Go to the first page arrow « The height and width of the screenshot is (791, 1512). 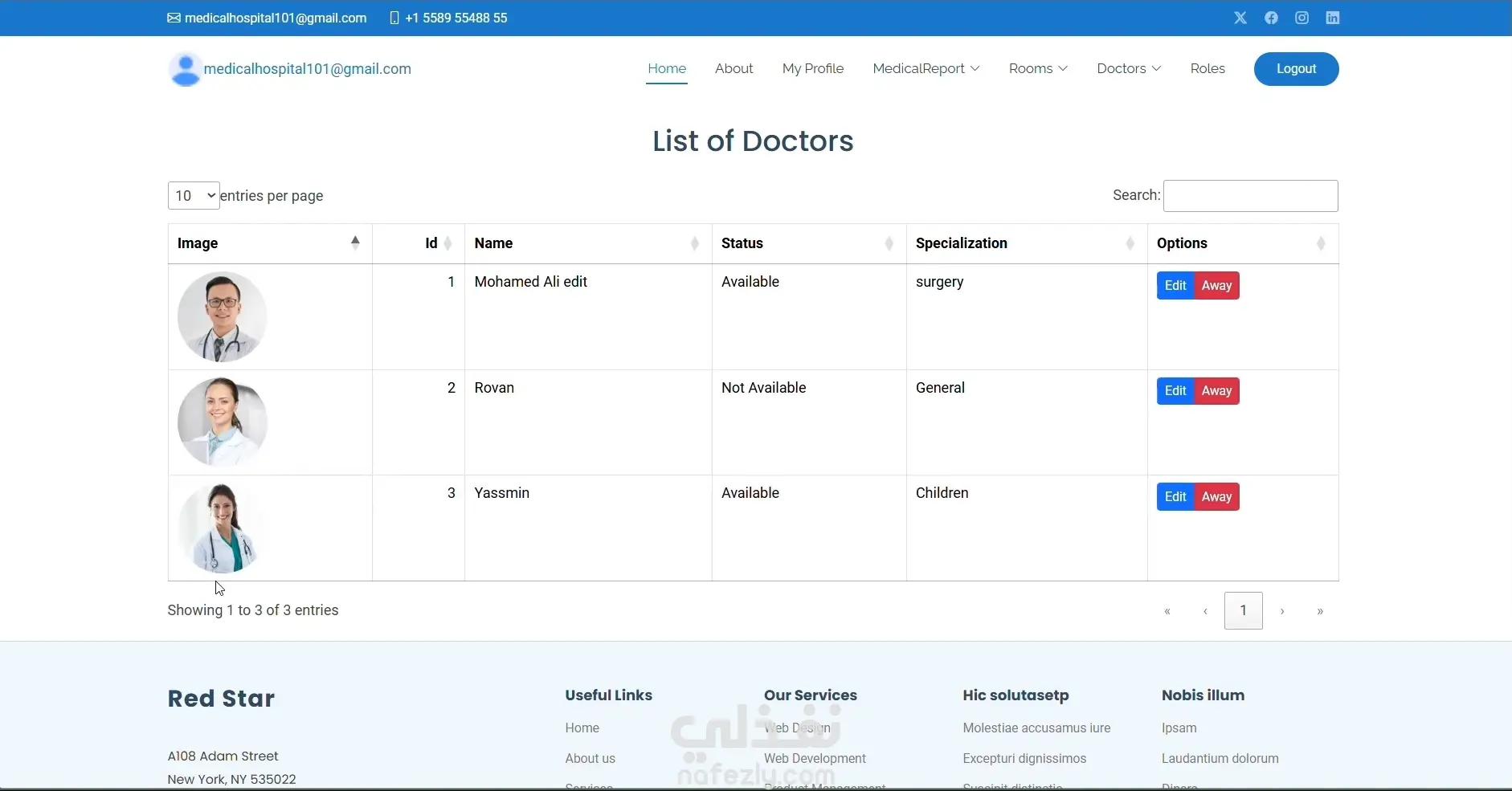click(1167, 611)
